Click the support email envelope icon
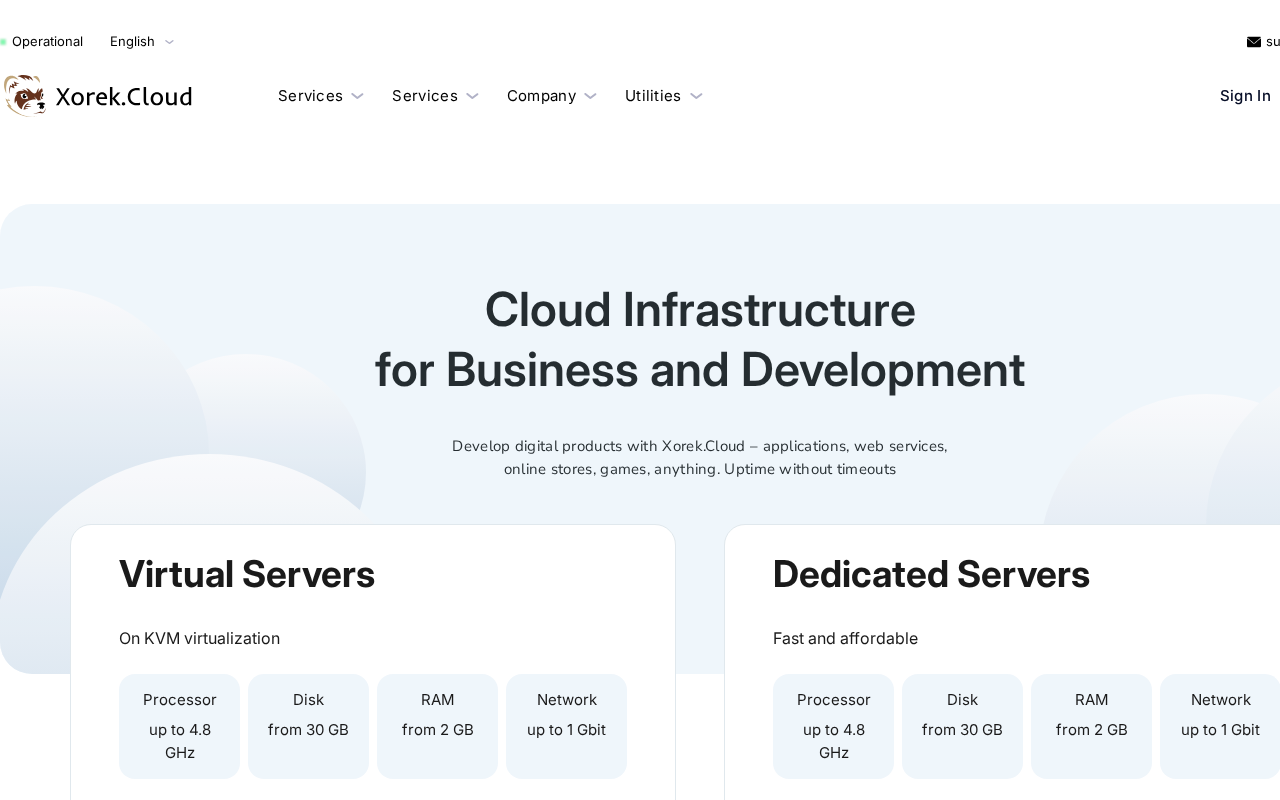This screenshot has width=1280, height=800. click(1253, 42)
